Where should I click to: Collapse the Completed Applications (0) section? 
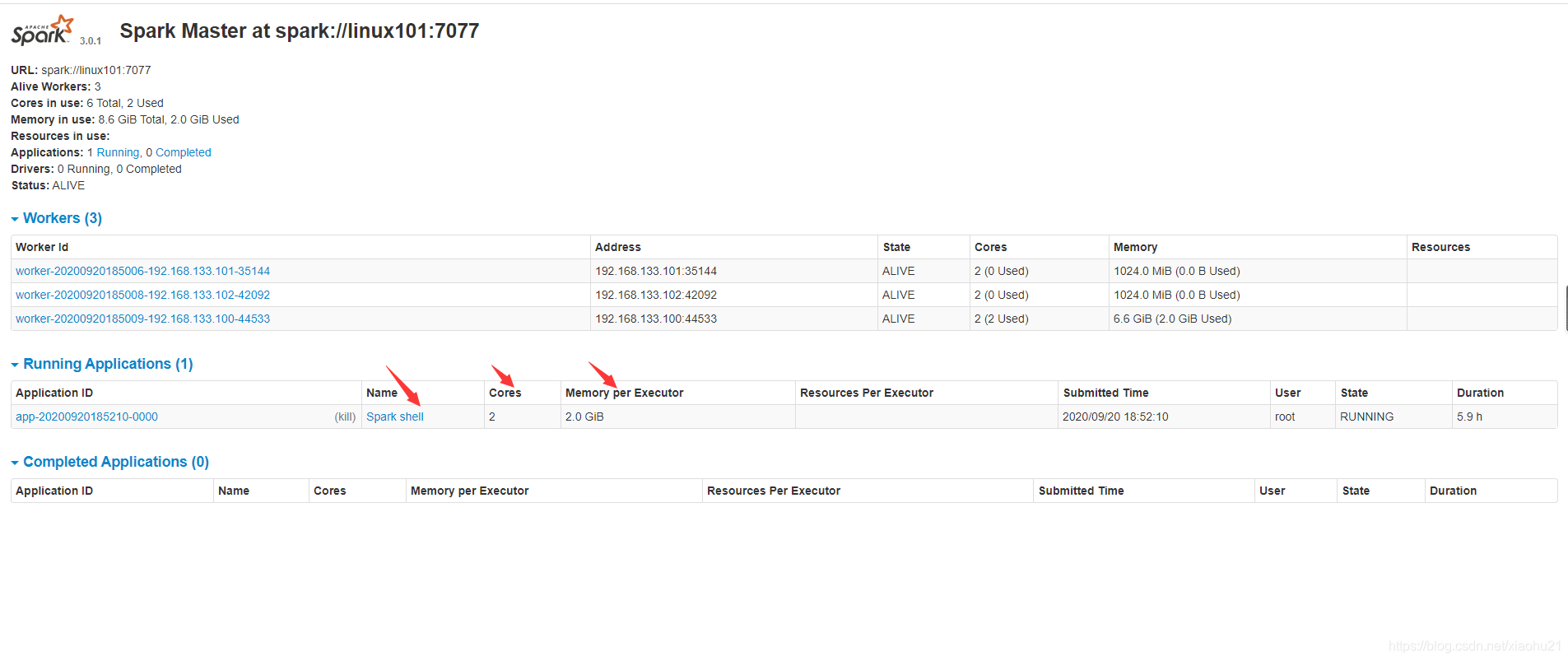109,462
